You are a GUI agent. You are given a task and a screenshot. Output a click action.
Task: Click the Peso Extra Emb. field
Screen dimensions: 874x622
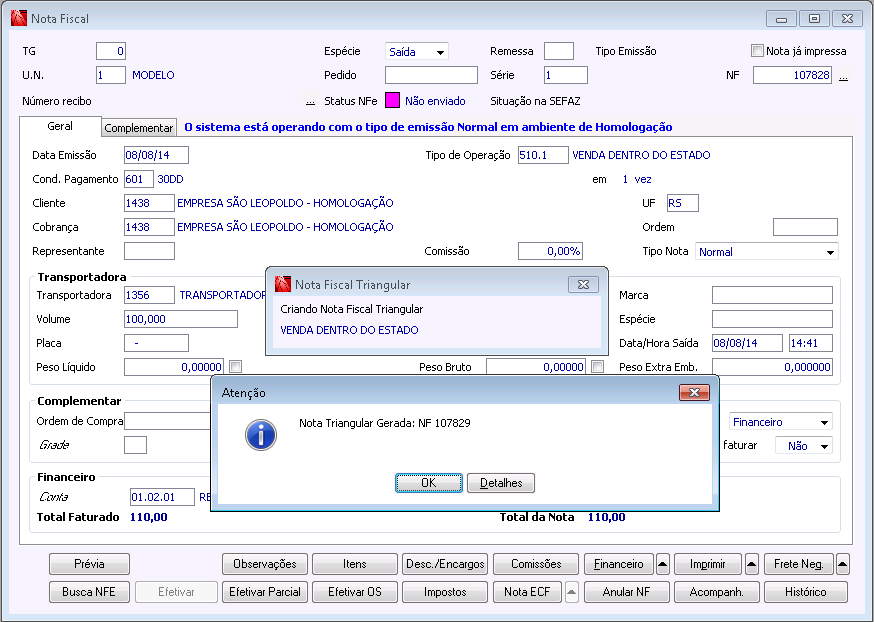pyautogui.click(x=772, y=367)
